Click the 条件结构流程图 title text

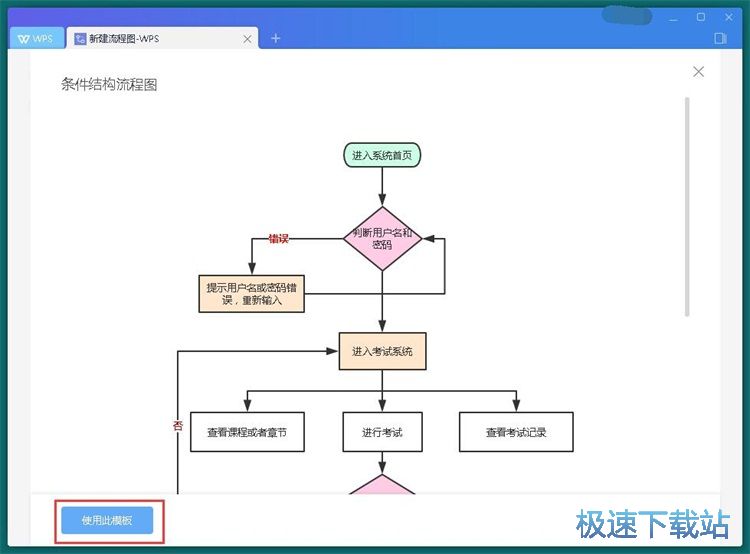(109, 85)
